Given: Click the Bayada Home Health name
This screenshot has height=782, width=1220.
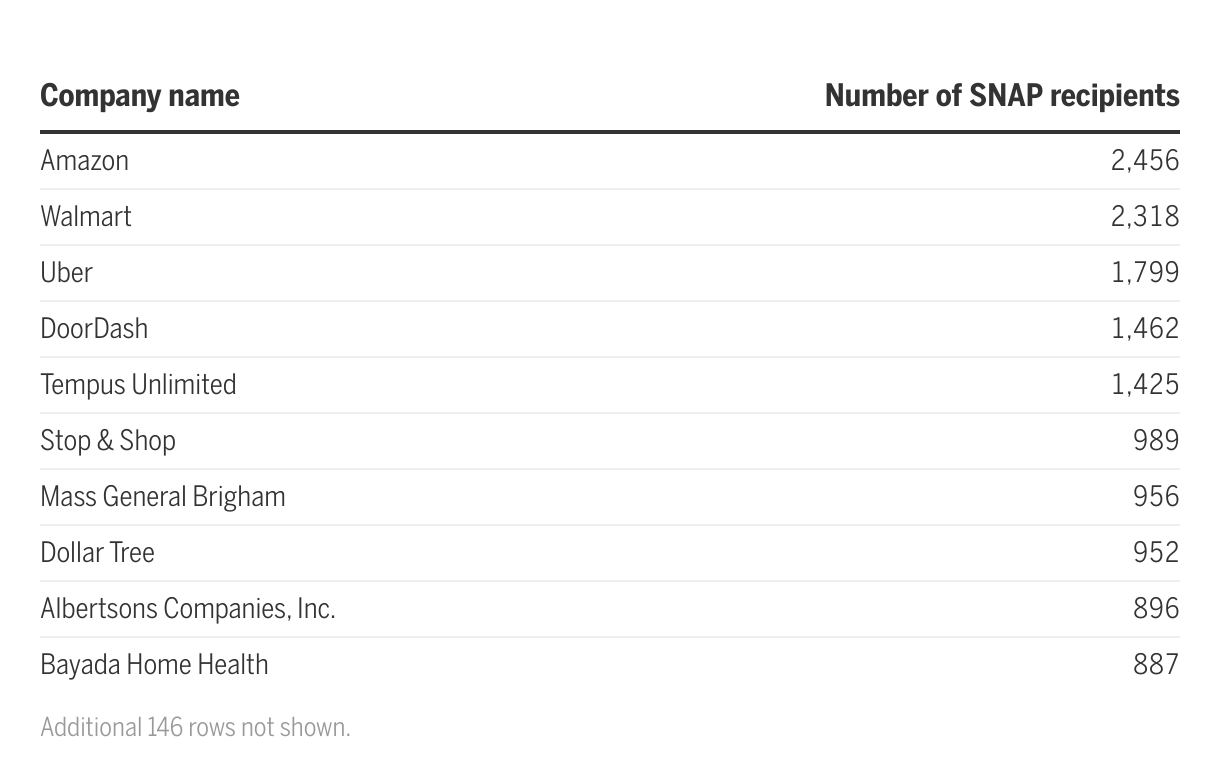Looking at the screenshot, I should (x=154, y=665).
